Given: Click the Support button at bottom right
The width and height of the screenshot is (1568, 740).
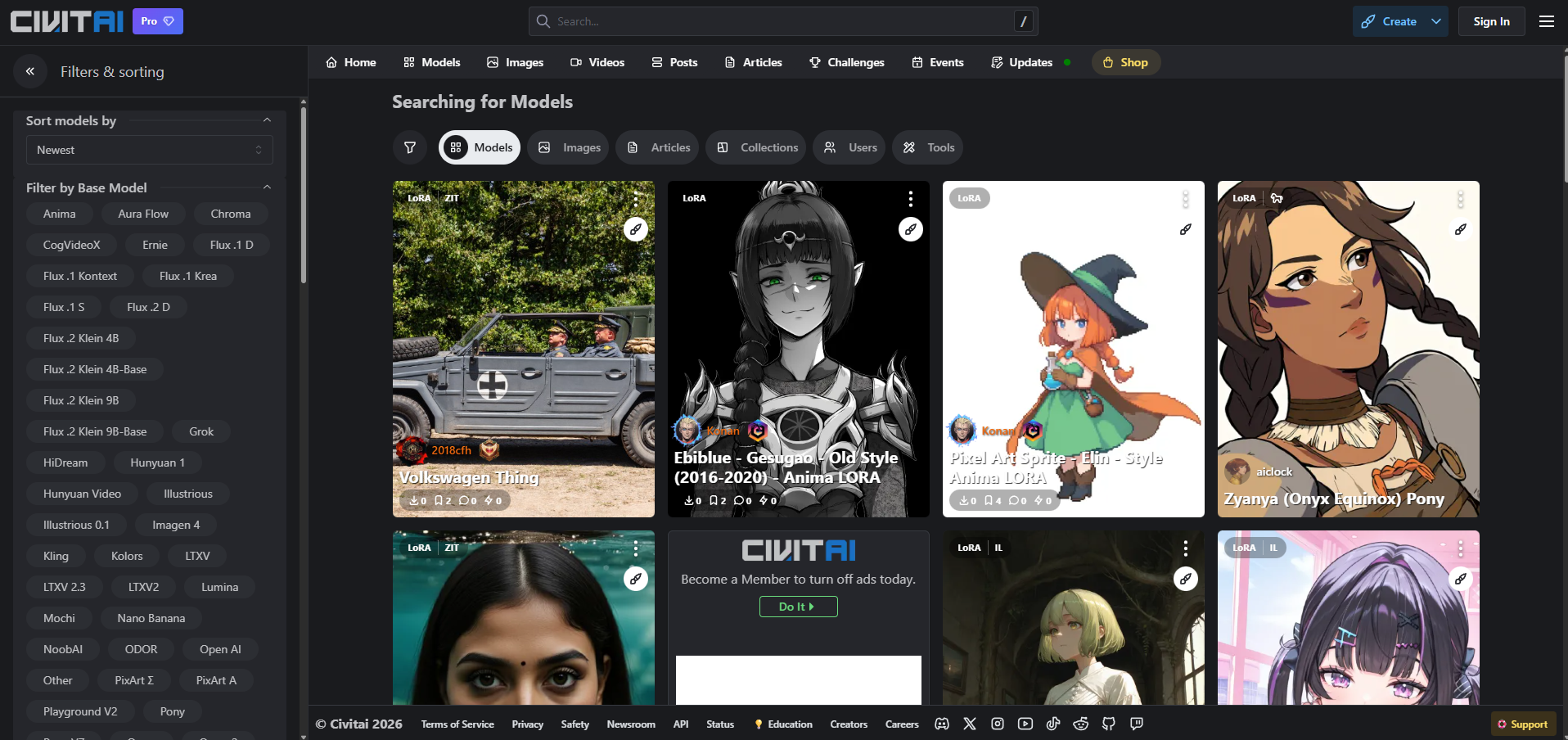Looking at the screenshot, I should [1523, 724].
